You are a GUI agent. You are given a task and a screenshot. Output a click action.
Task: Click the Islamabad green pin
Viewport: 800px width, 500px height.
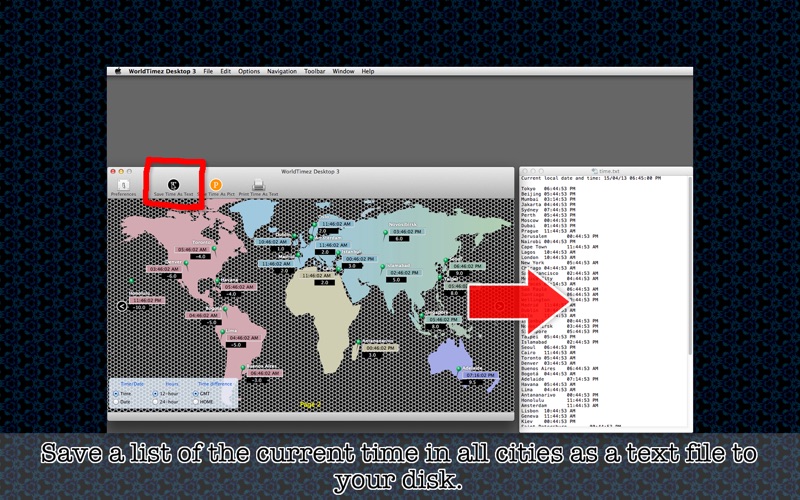pos(382,267)
